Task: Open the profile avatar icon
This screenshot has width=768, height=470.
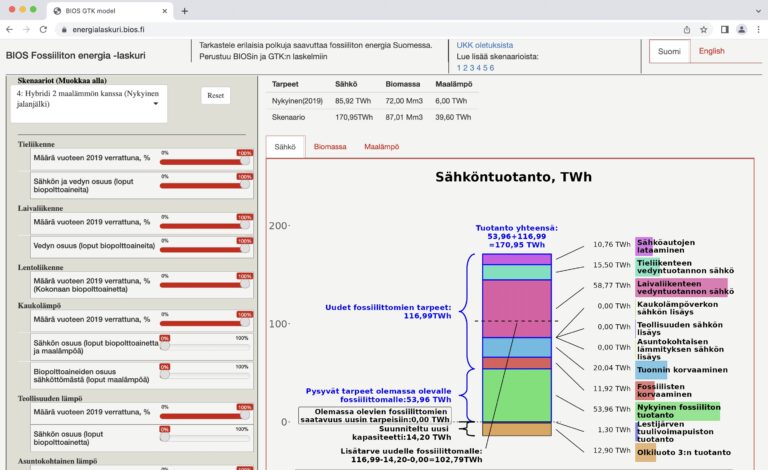Action: pyautogui.click(x=742, y=29)
